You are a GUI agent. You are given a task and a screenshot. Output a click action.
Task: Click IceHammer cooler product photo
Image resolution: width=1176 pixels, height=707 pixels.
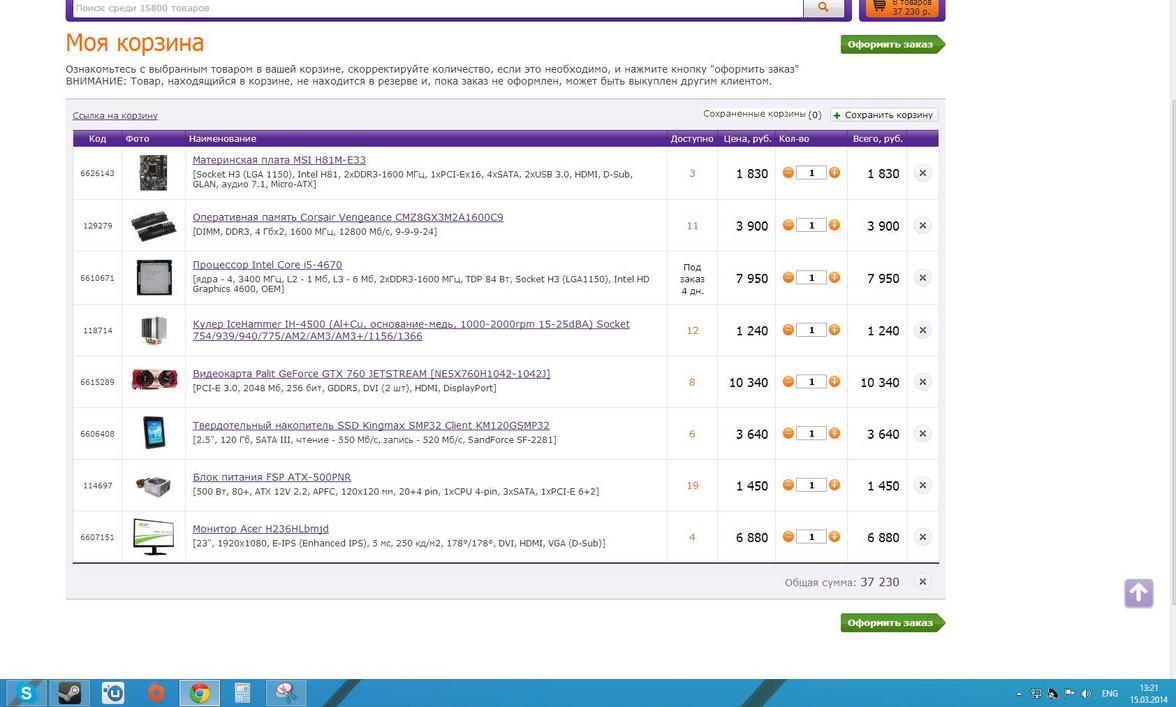point(154,330)
